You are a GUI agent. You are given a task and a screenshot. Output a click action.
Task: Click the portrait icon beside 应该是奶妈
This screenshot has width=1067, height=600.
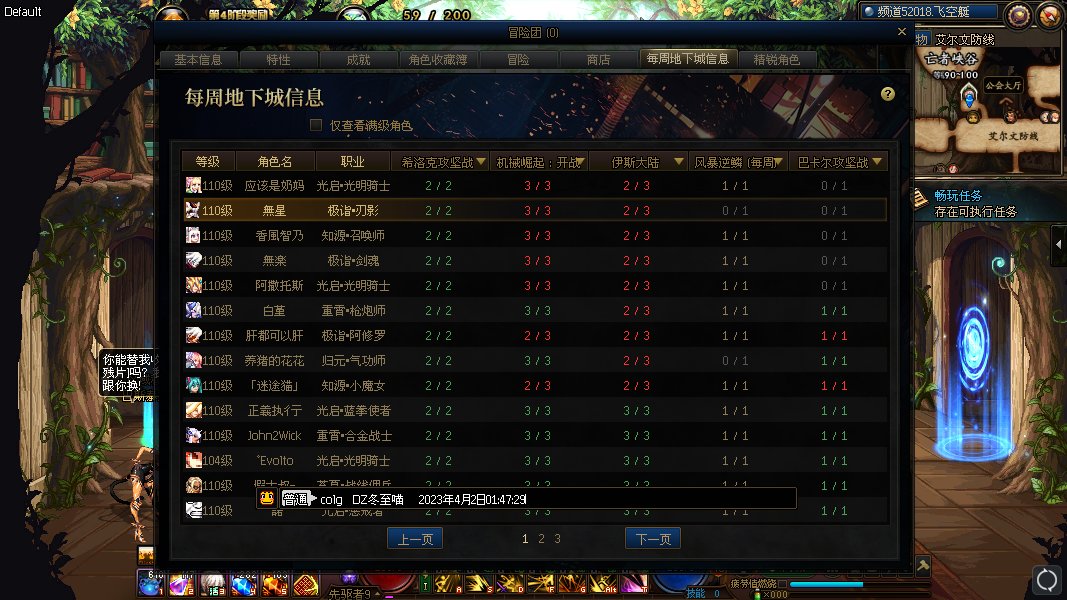point(193,185)
